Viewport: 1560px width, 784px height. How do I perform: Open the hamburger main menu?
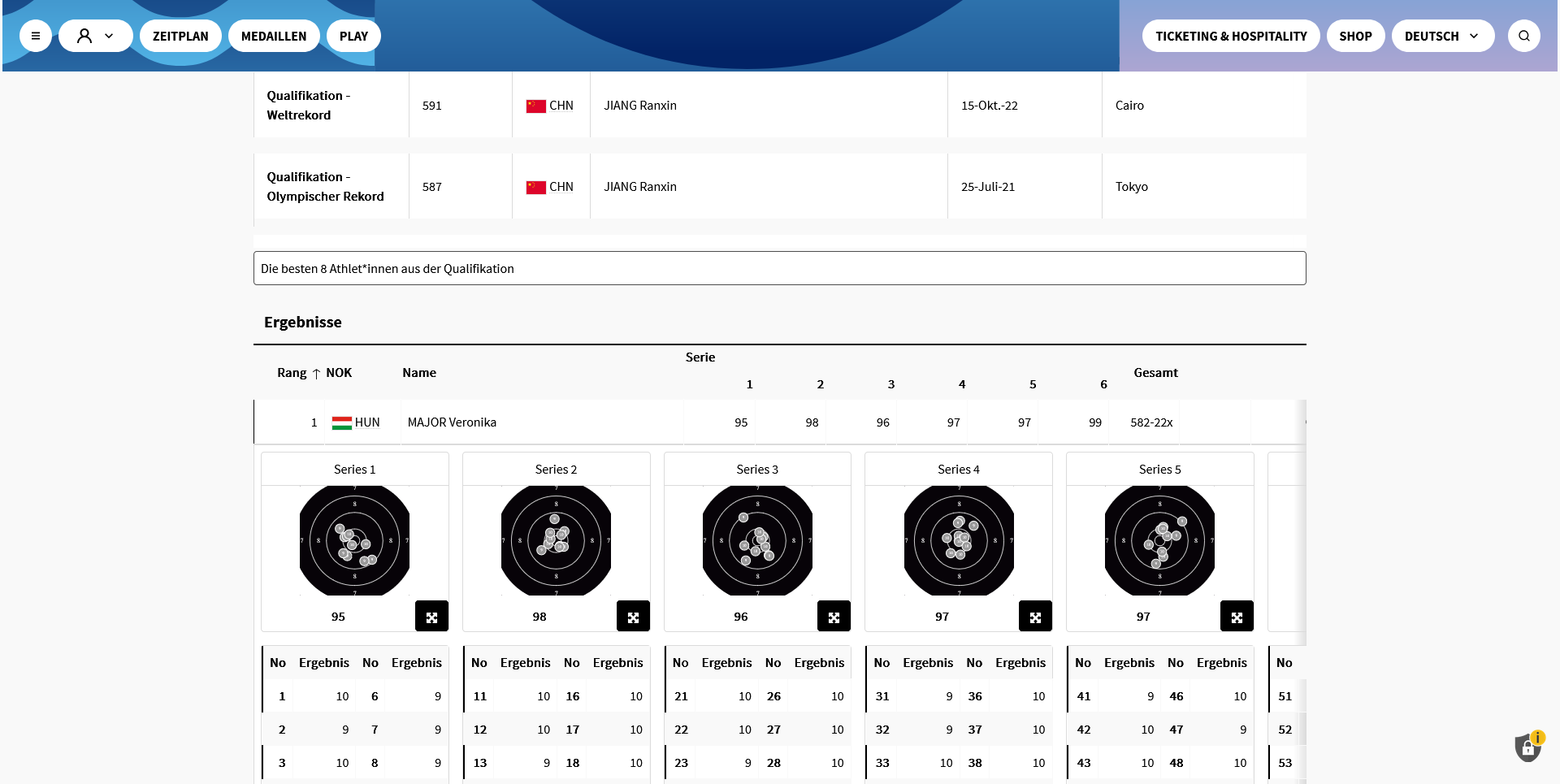pyautogui.click(x=35, y=36)
